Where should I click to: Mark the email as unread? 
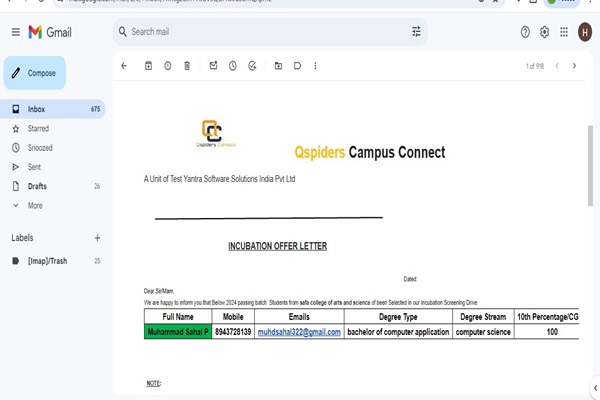coord(214,66)
